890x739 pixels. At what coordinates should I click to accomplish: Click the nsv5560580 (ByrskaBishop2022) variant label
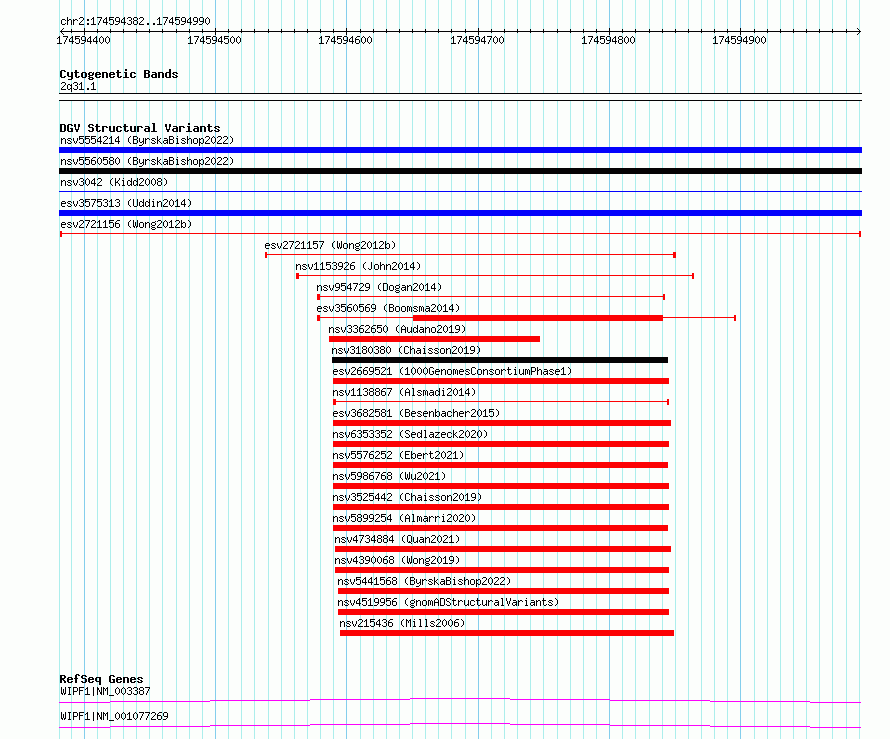pos(147,161)
